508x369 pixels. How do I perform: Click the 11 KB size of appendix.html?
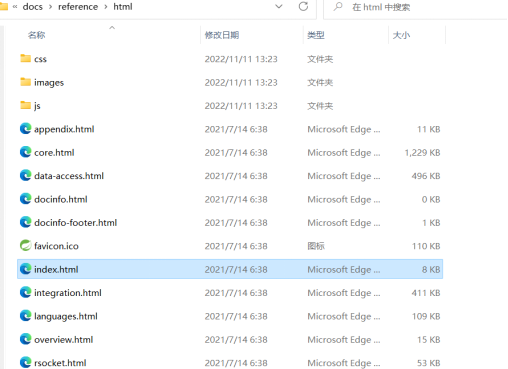429,129
